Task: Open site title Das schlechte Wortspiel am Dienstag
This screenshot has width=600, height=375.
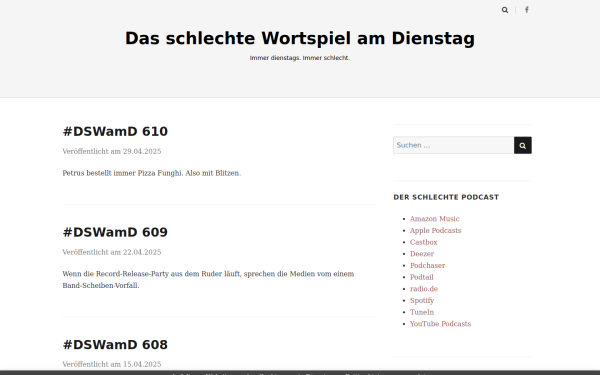Action: pyautogui.click(x=300, y=38)
